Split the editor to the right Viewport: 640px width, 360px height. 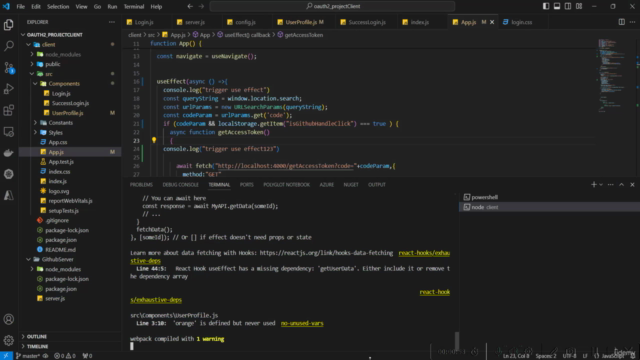click(621, 22)
